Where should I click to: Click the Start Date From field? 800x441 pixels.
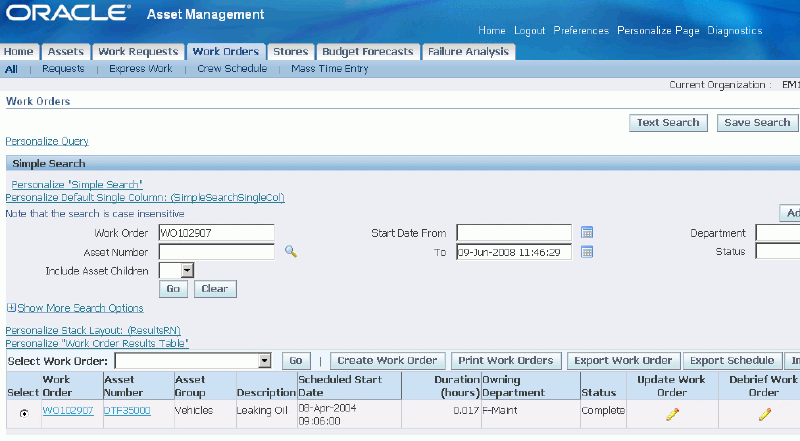tap(514, 233)
